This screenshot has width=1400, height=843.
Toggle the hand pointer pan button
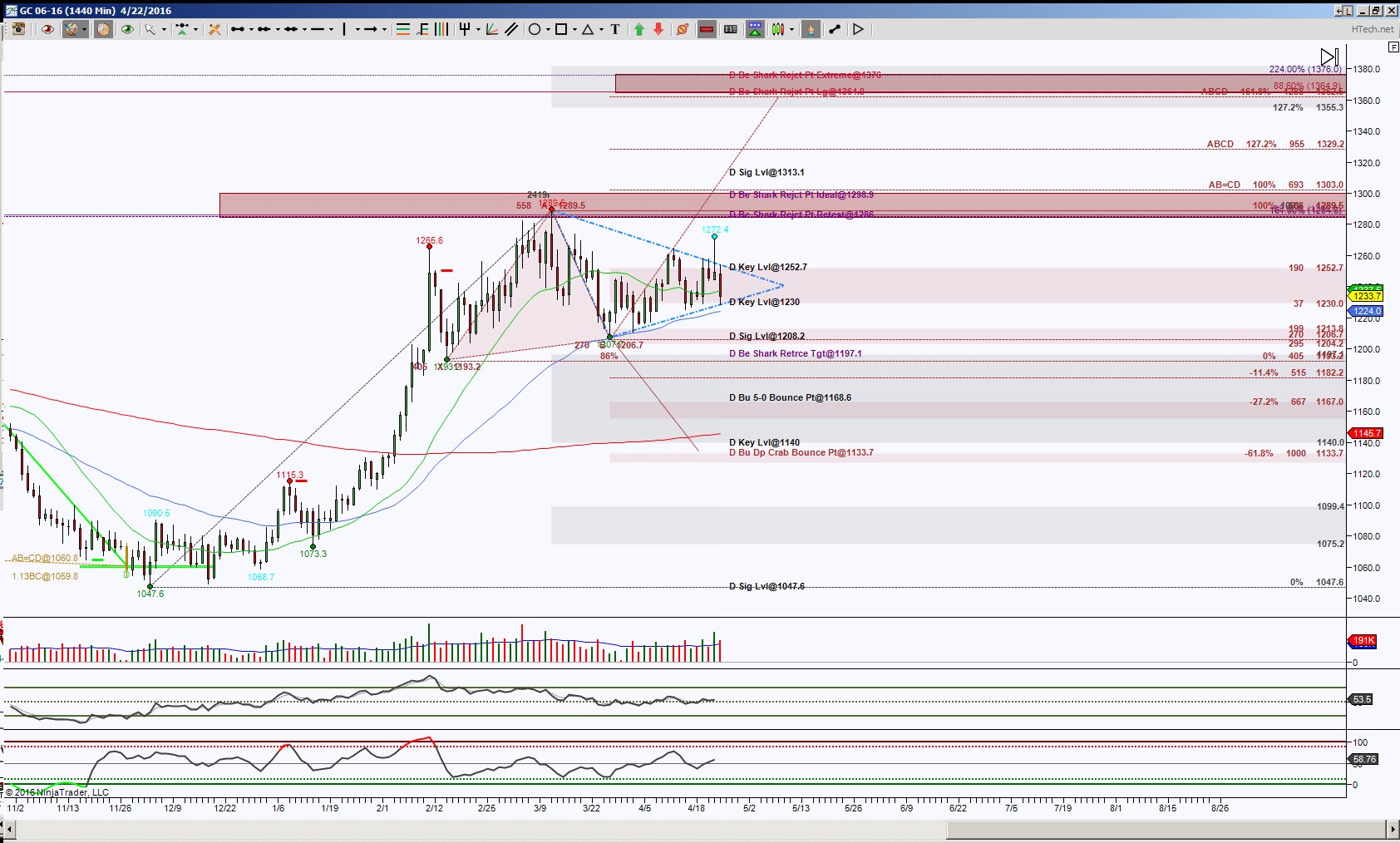811,29
